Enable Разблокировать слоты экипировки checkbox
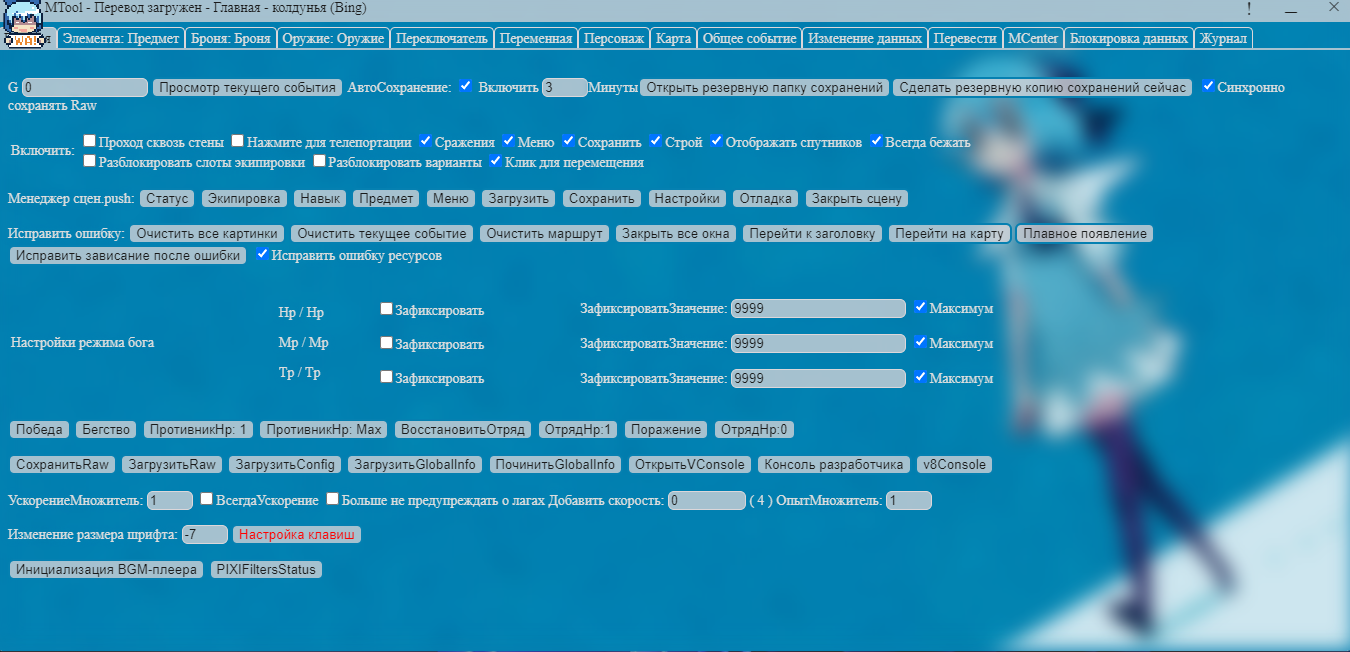Image resolution: width=1350 pixels, height=652 pixels. coord(90,160)
